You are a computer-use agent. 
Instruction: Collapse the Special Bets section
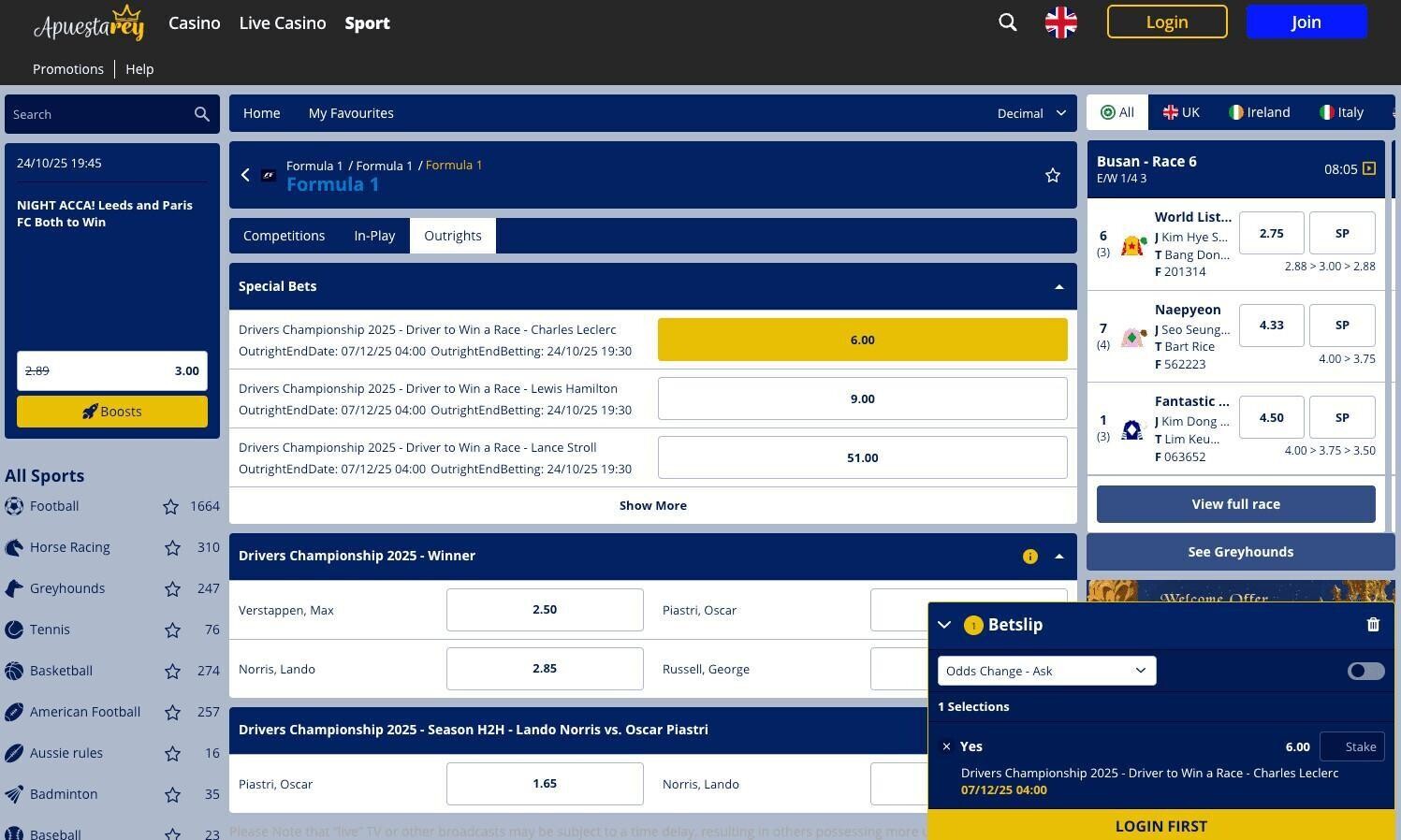click(1058, 287)
